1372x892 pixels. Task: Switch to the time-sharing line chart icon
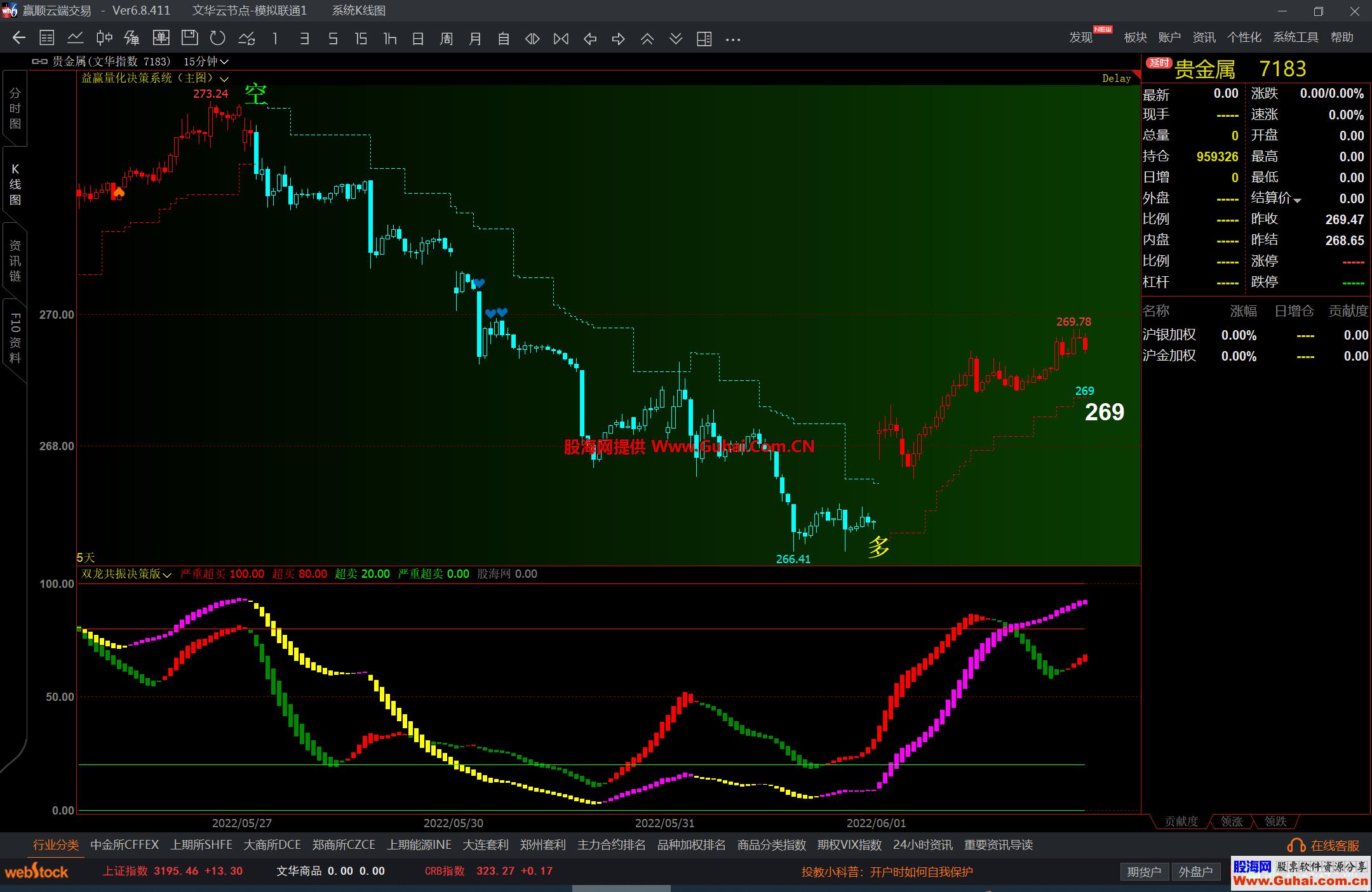76,39
